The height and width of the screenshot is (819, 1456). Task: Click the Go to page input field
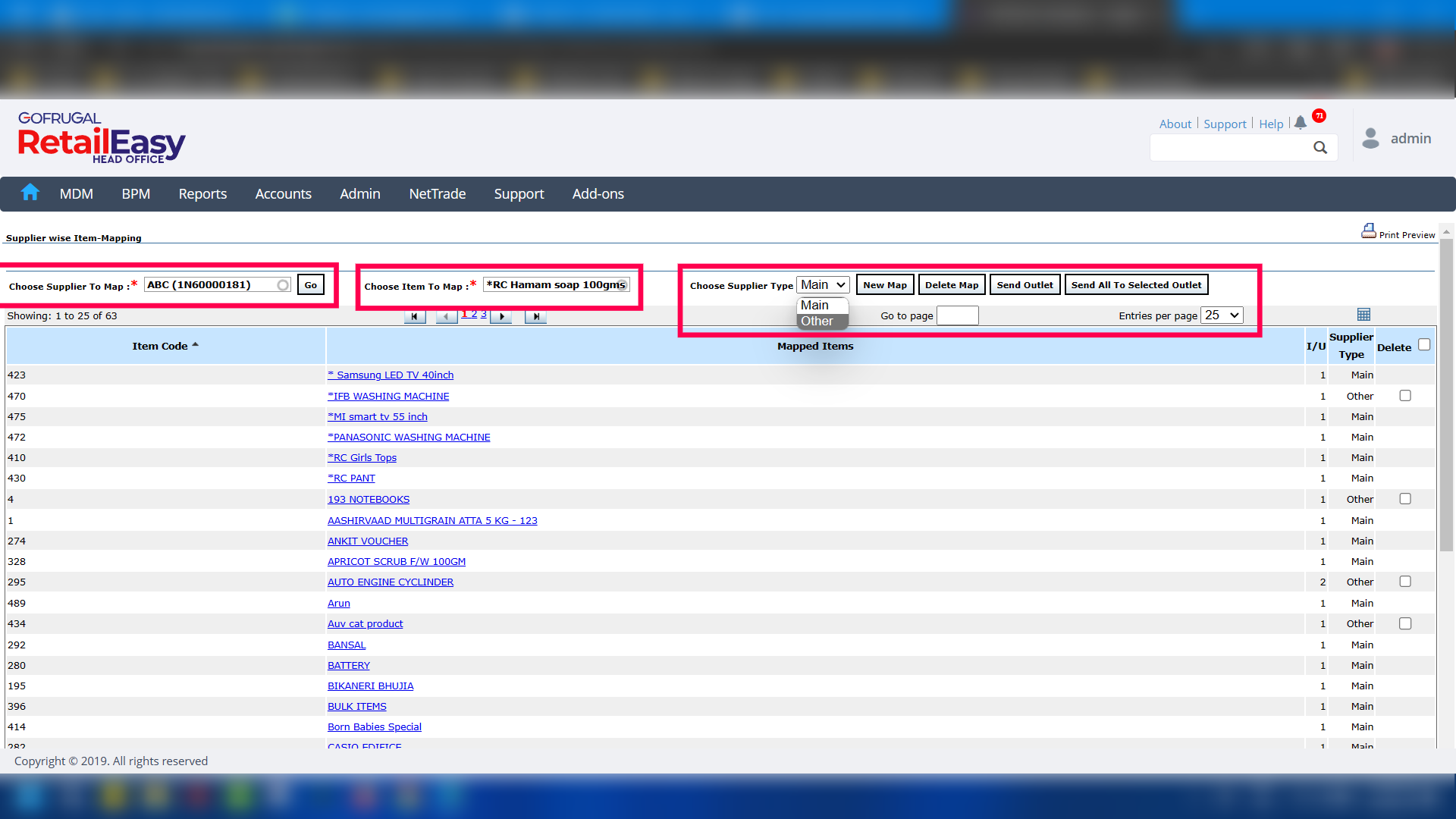tap(957, 316)
